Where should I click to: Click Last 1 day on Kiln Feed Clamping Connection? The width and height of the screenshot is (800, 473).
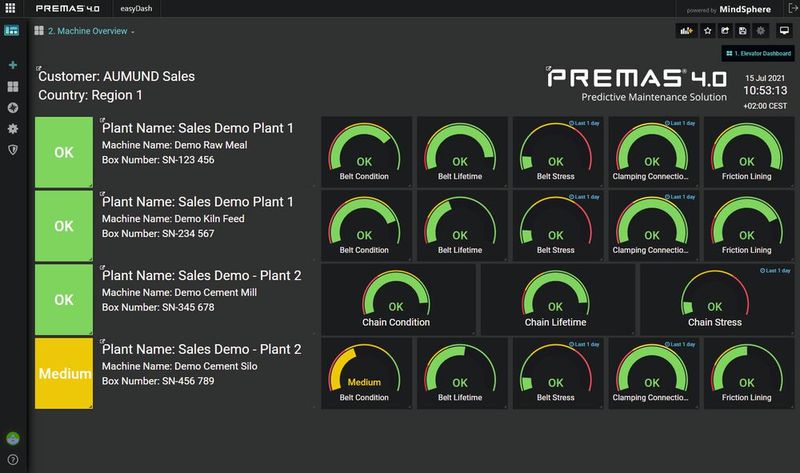tap(680, 196)
